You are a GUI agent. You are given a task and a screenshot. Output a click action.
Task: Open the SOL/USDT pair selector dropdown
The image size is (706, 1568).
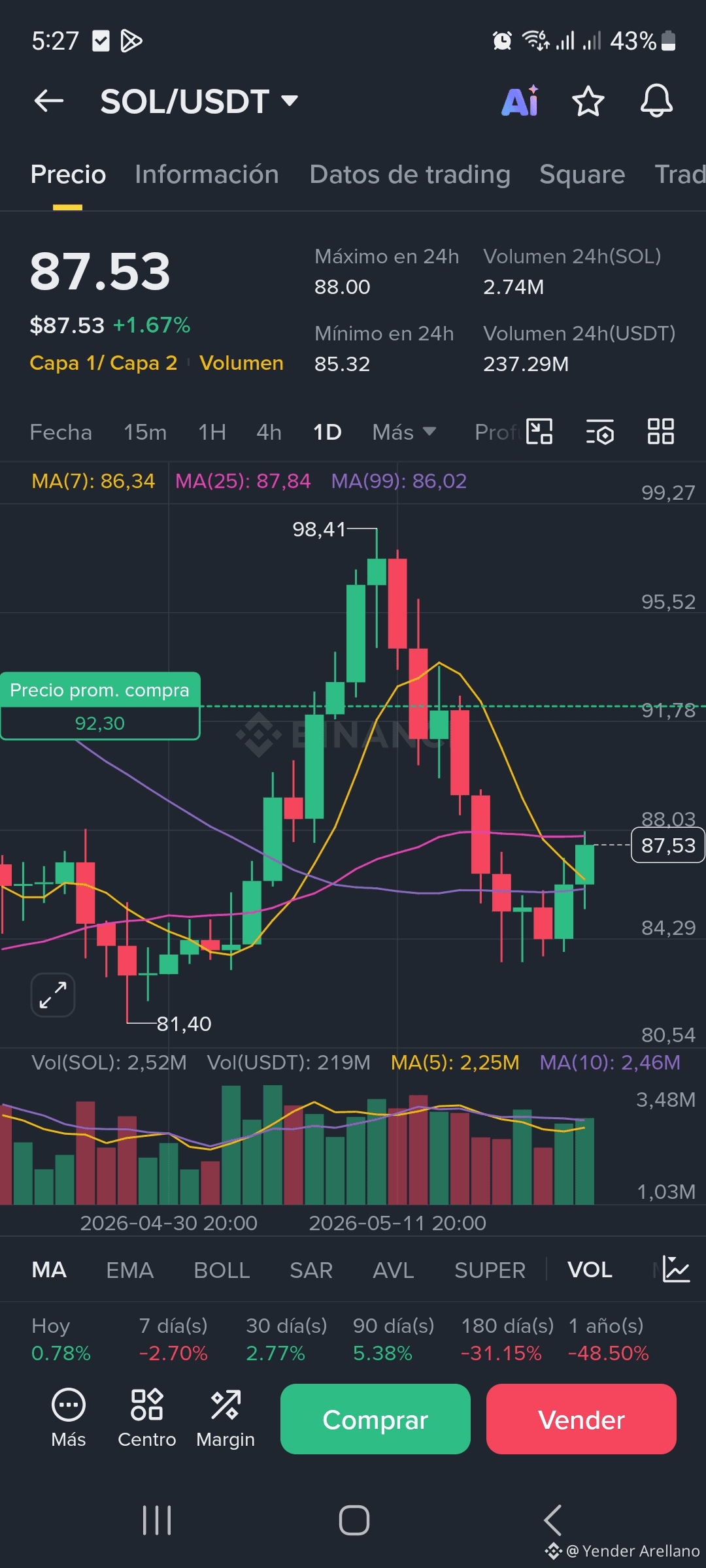[199, 102]
